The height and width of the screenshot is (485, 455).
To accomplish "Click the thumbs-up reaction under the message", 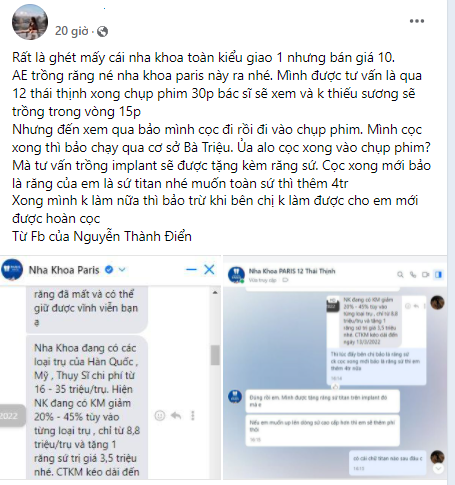I will coord(335,386).
